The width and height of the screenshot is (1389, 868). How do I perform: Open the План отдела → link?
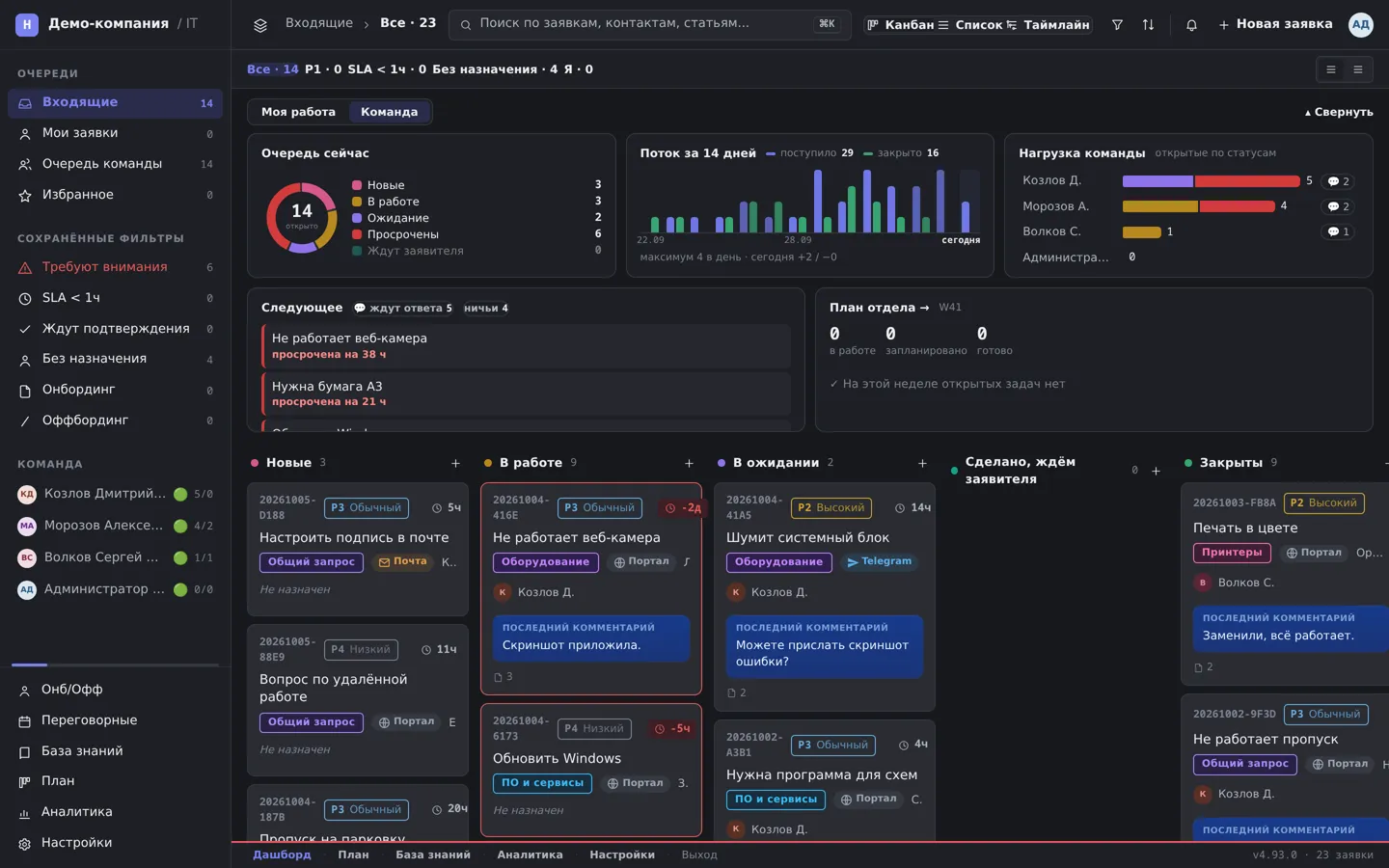pyautogui.click(x=880, y=308)
